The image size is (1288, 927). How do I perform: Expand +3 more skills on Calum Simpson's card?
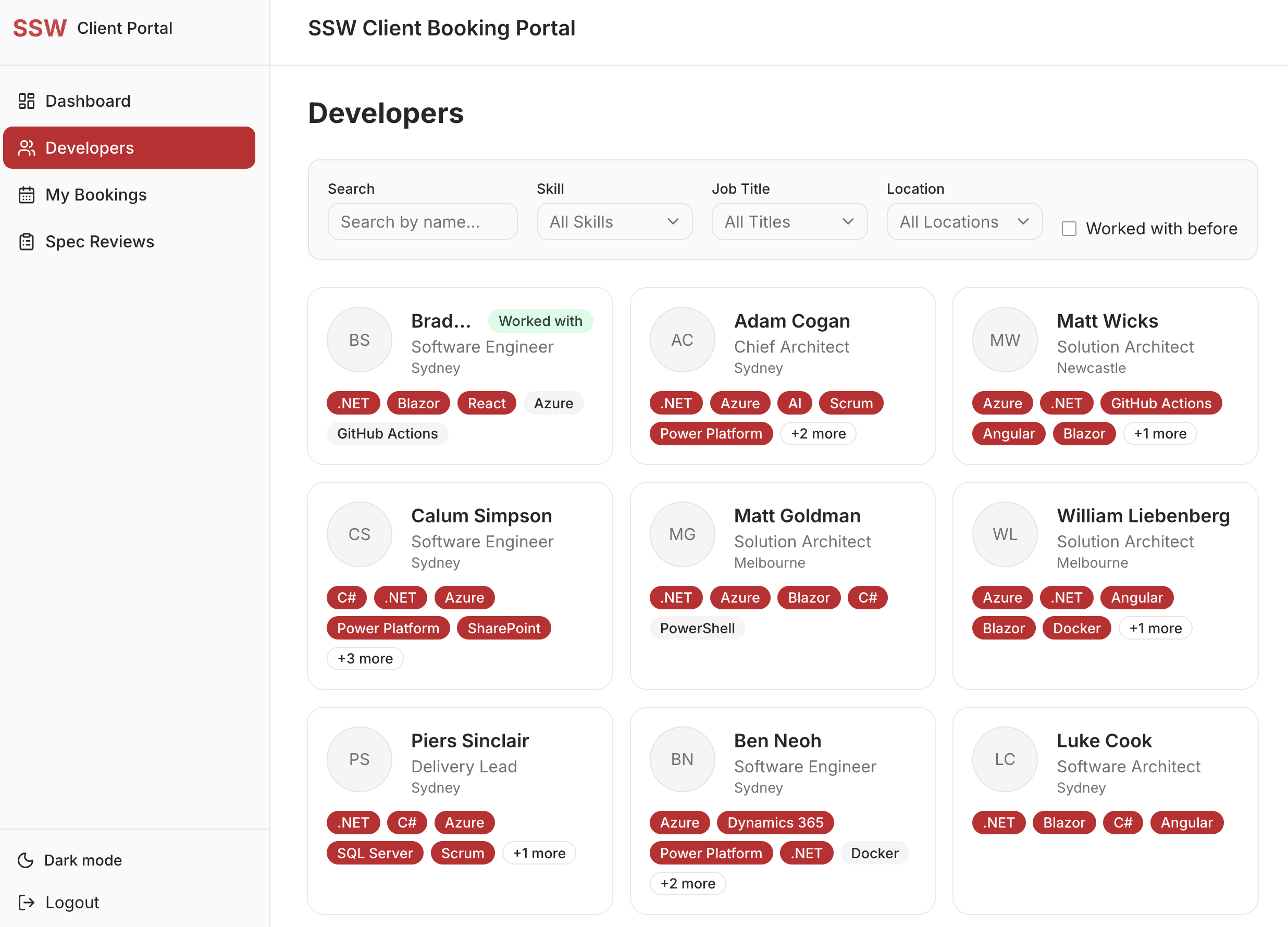click(365, 658)
